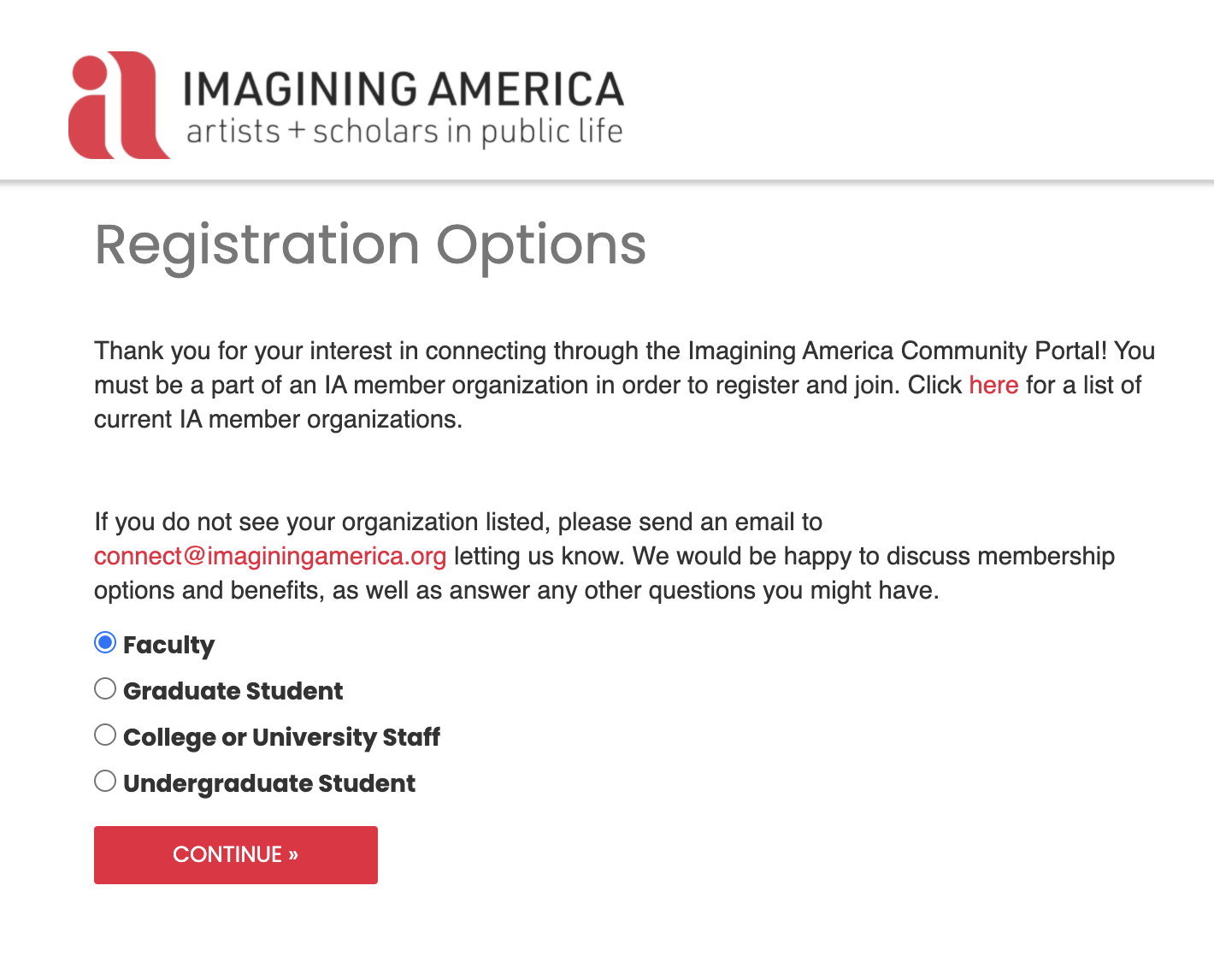Click the 'If you do not see your organization' paragraph

tap(458, 522)
